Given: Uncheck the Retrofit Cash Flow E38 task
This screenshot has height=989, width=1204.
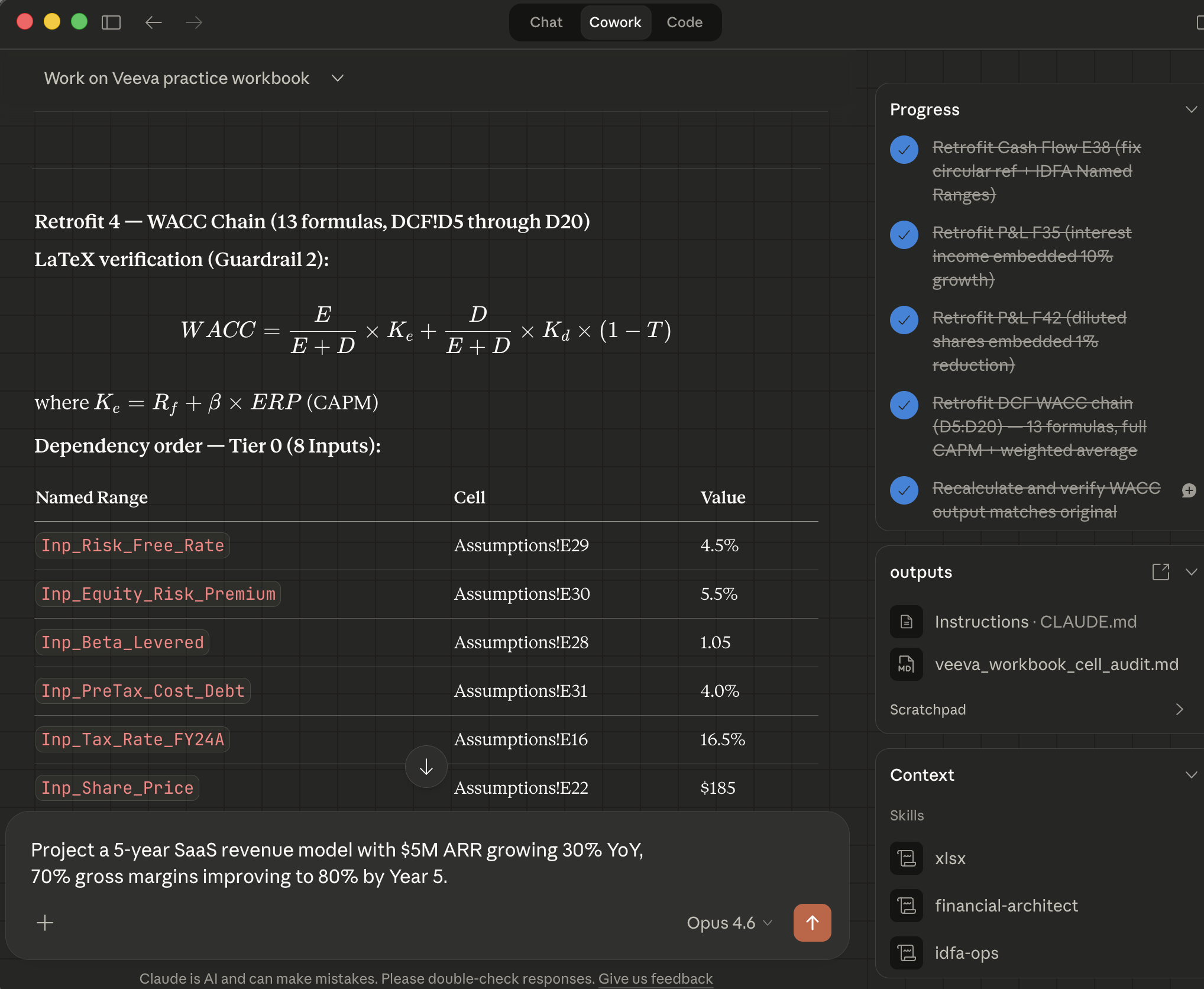Looking at the screenshot, I should (x=904, y=150).
